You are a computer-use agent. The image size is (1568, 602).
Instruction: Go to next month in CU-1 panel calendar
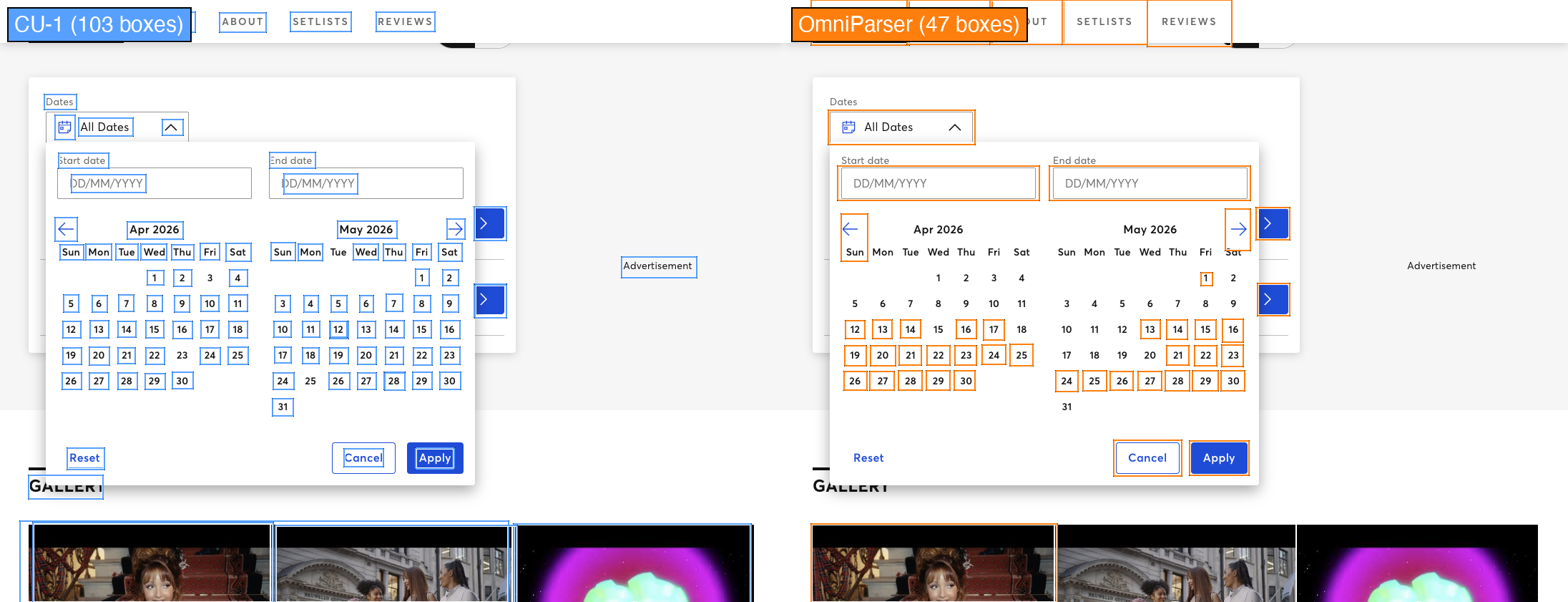click(455, 229)
